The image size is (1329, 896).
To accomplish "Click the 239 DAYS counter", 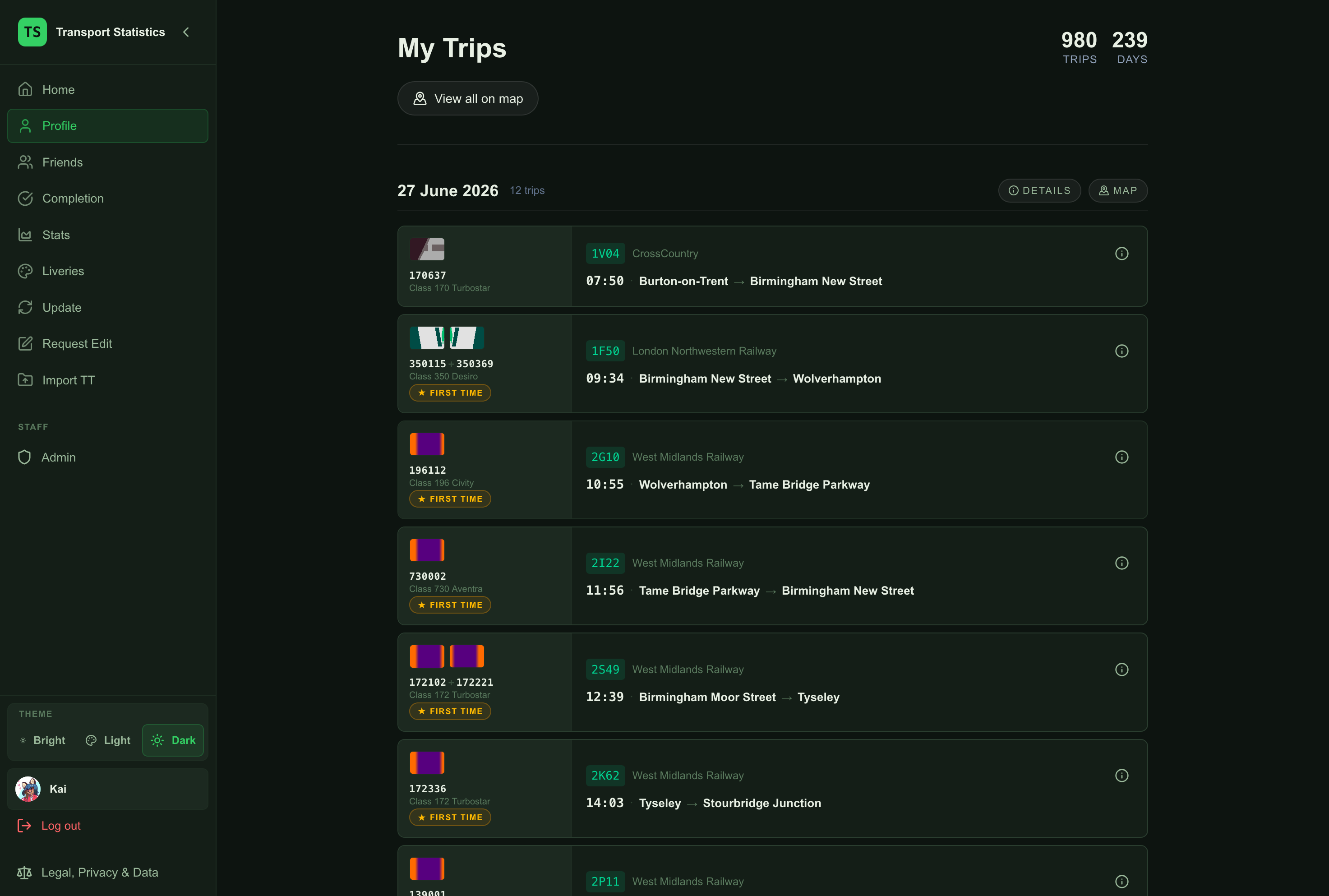I will (1130, 47).
